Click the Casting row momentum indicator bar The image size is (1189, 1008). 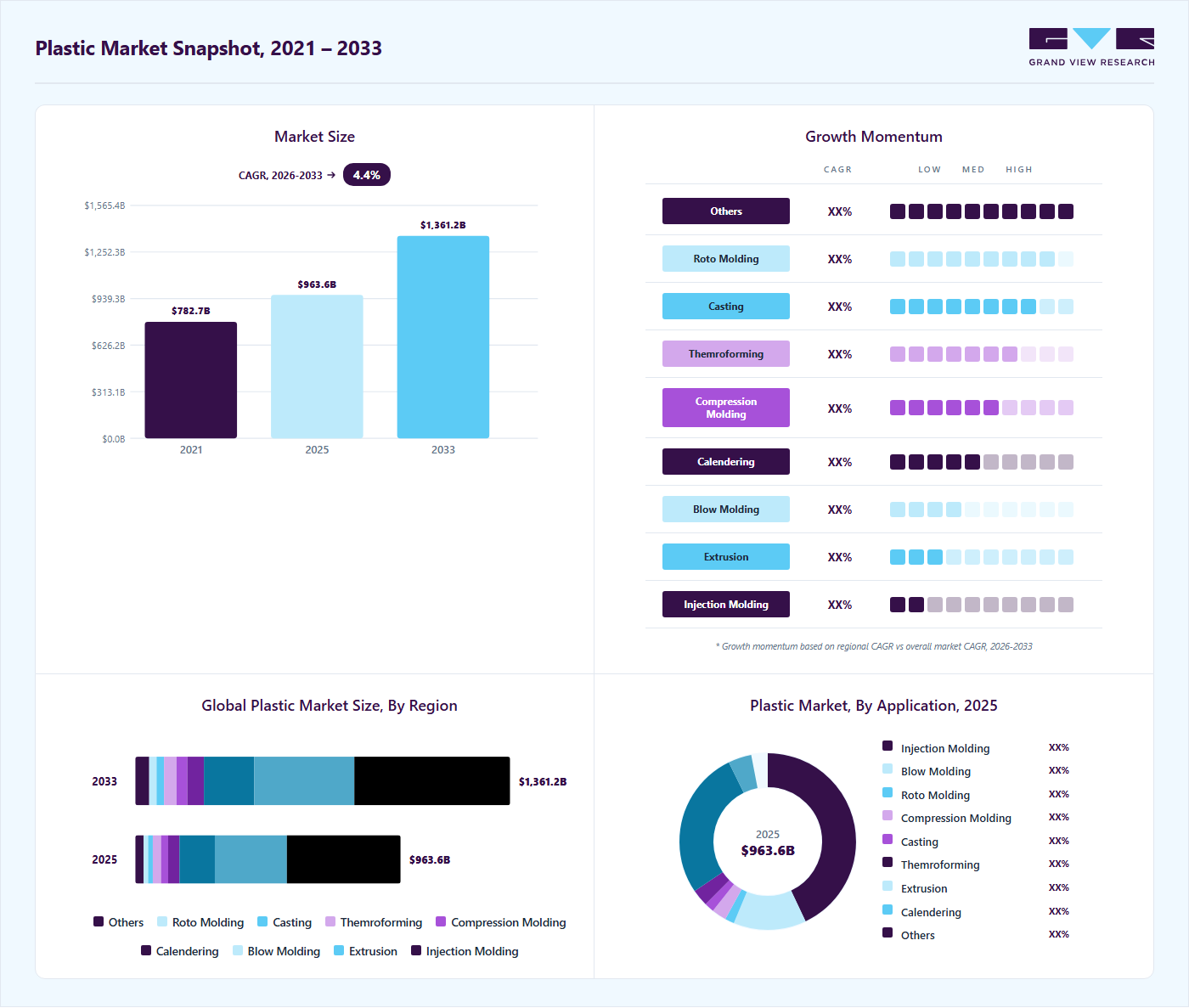pyautogui.click(x=982, y=307)
